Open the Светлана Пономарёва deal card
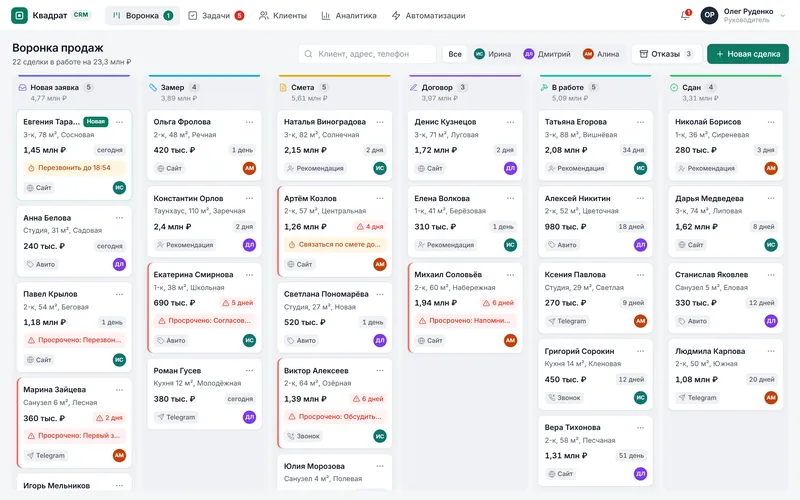The image size is (800, 500). [x=335, y=317]
